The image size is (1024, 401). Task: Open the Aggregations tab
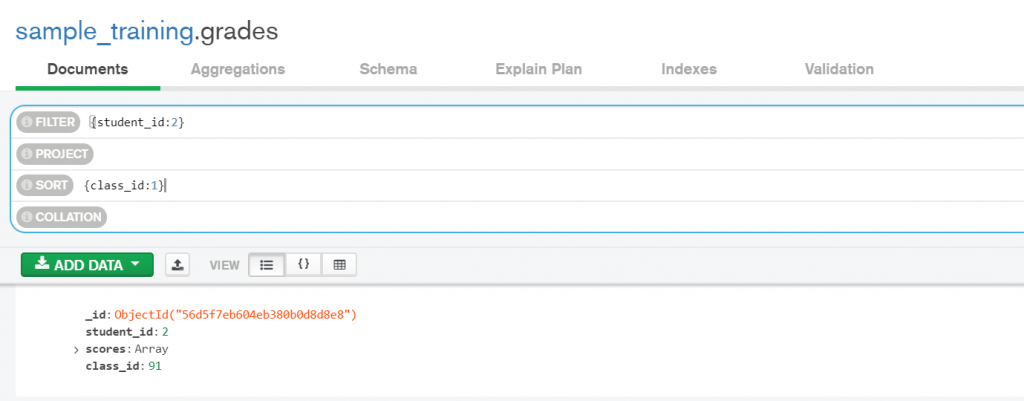click(238, 69)
